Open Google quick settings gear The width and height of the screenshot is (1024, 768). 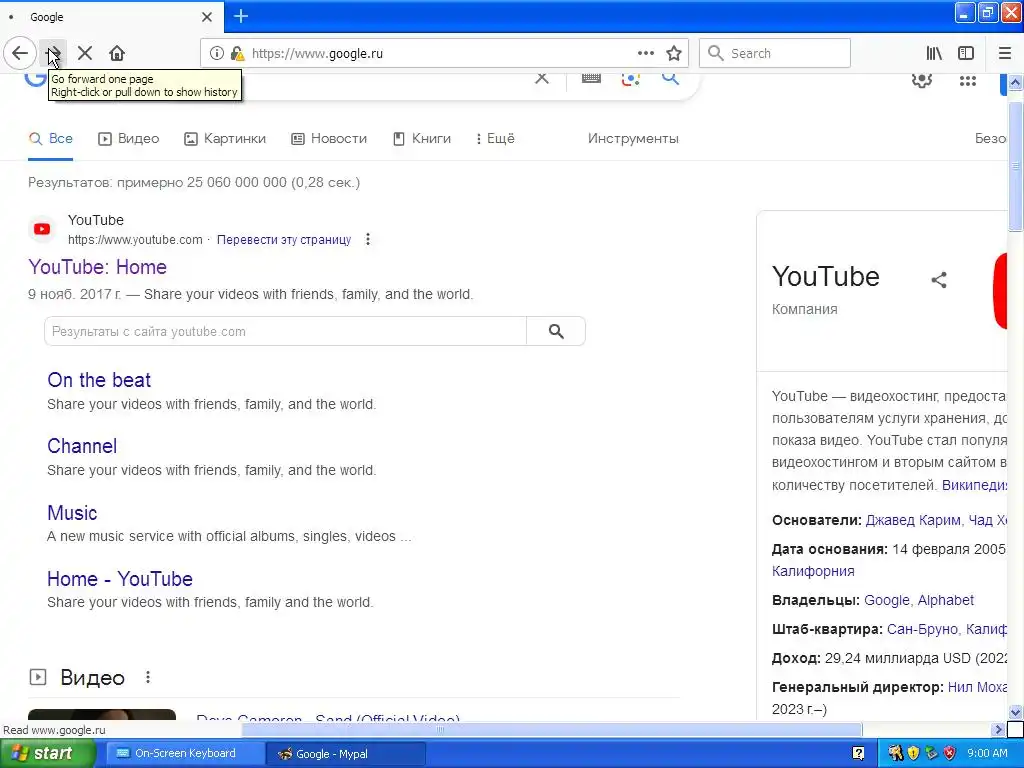[921, 80]
